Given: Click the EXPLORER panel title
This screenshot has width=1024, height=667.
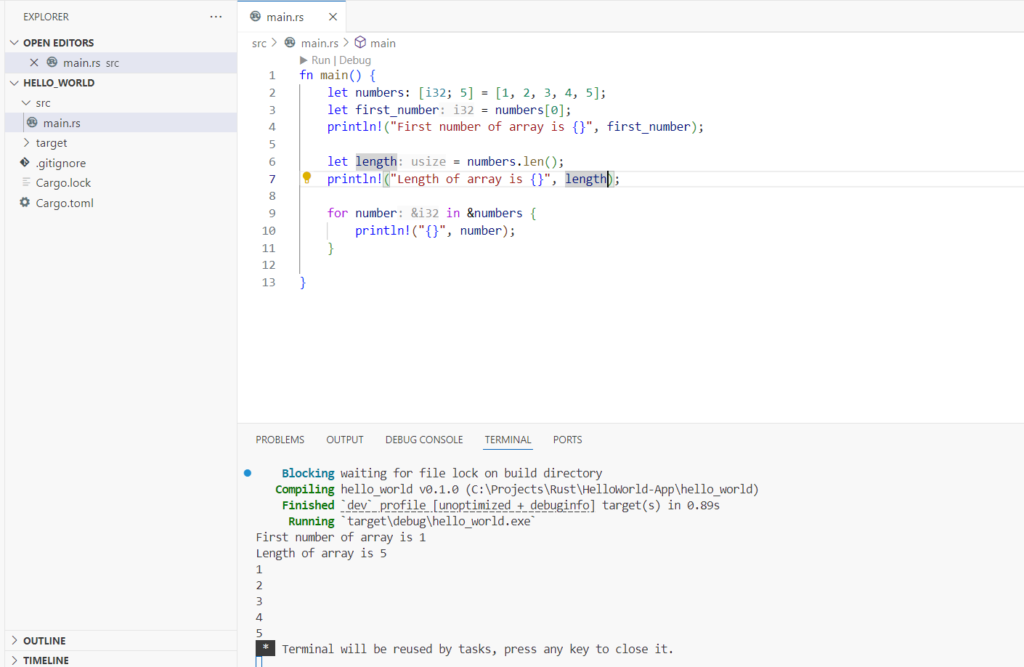Looking at the screenshot, I should 46,17.
